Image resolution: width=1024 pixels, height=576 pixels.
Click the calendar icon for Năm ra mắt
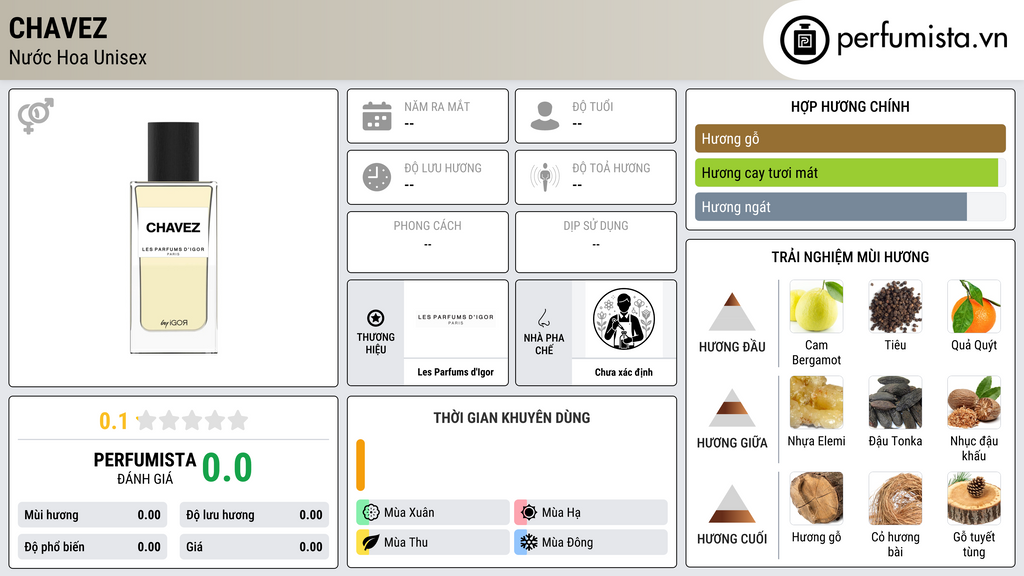coord(377,116)
